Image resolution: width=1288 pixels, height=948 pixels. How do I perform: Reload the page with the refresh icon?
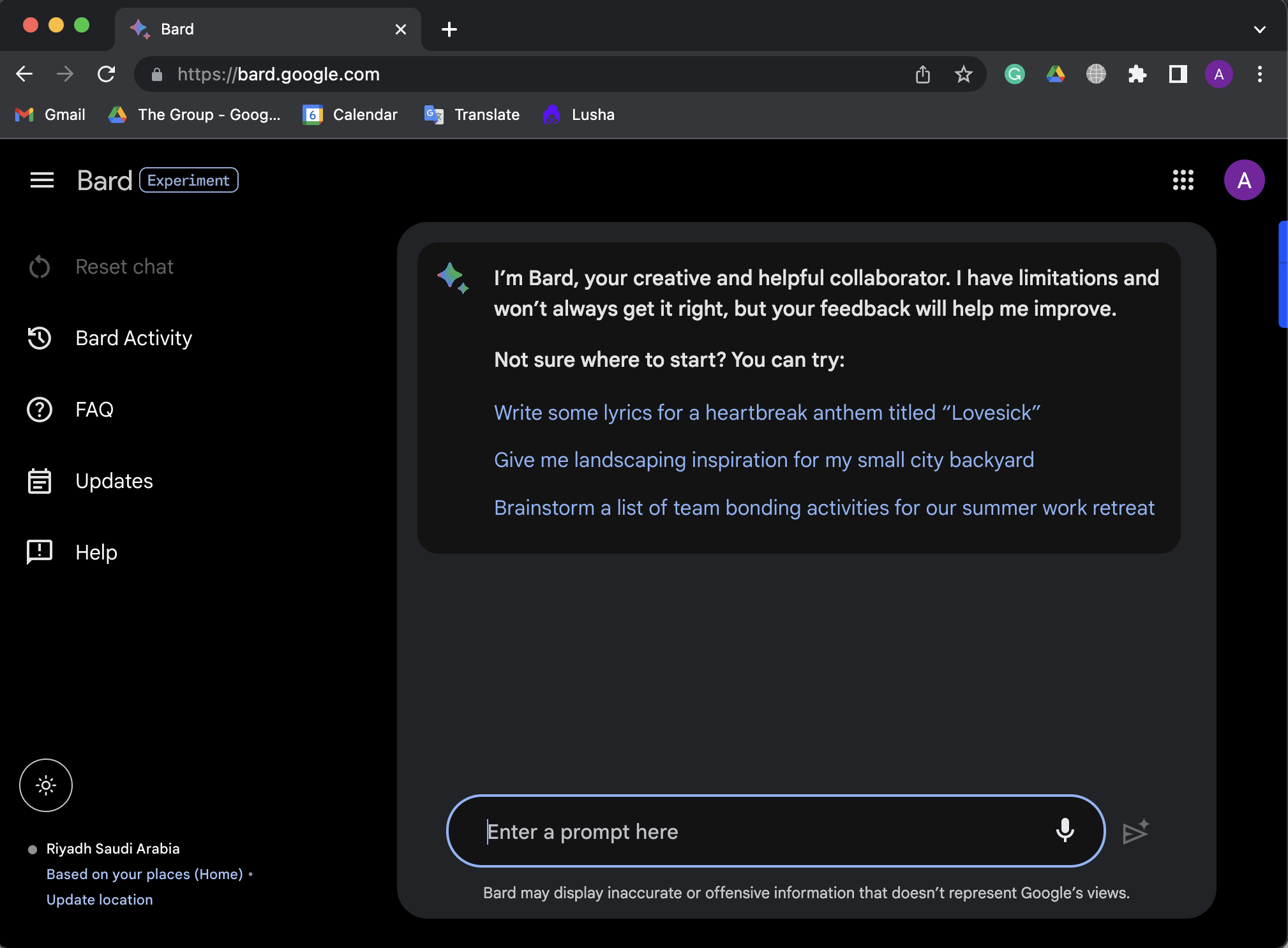tap(106, 74)
